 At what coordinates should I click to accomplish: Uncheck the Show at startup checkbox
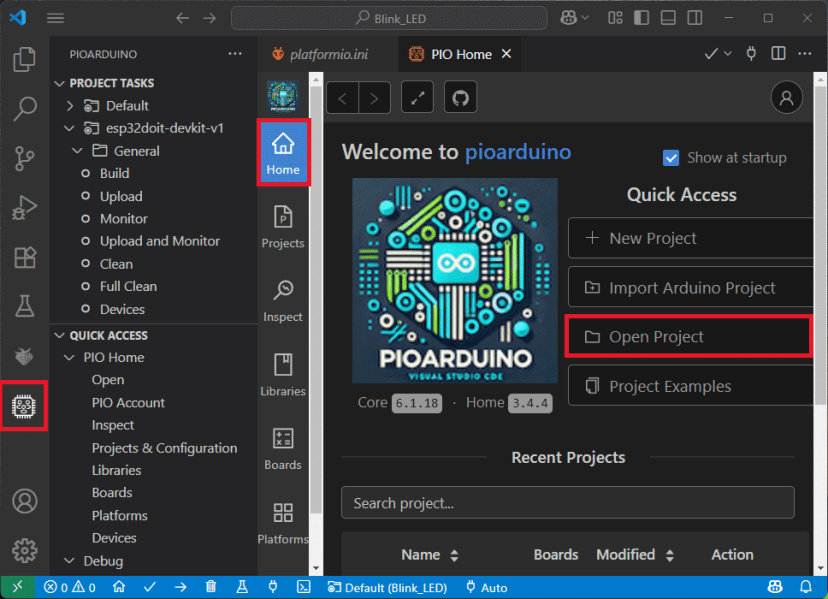pos(670,157)
